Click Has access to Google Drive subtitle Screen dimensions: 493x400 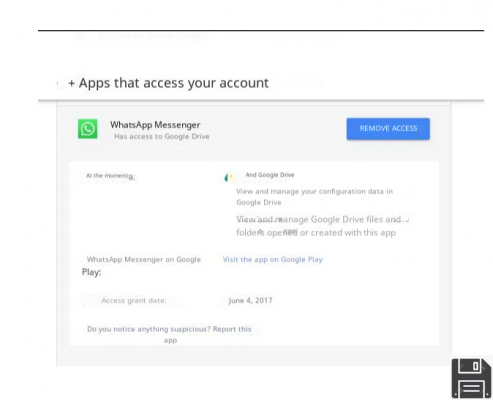[x=162, y=136]
